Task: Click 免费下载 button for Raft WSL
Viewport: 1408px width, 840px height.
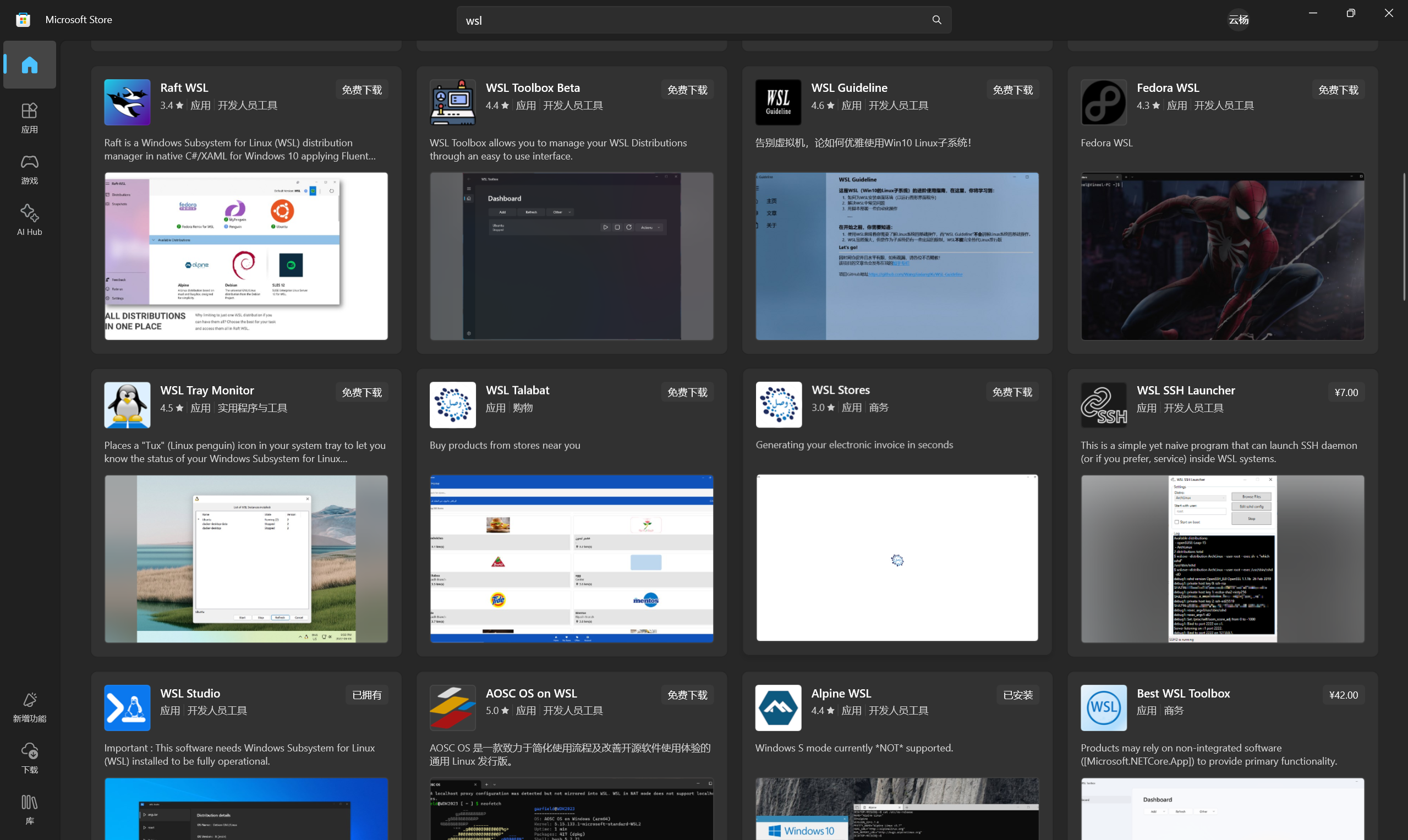Action: [x=361, y=90]
